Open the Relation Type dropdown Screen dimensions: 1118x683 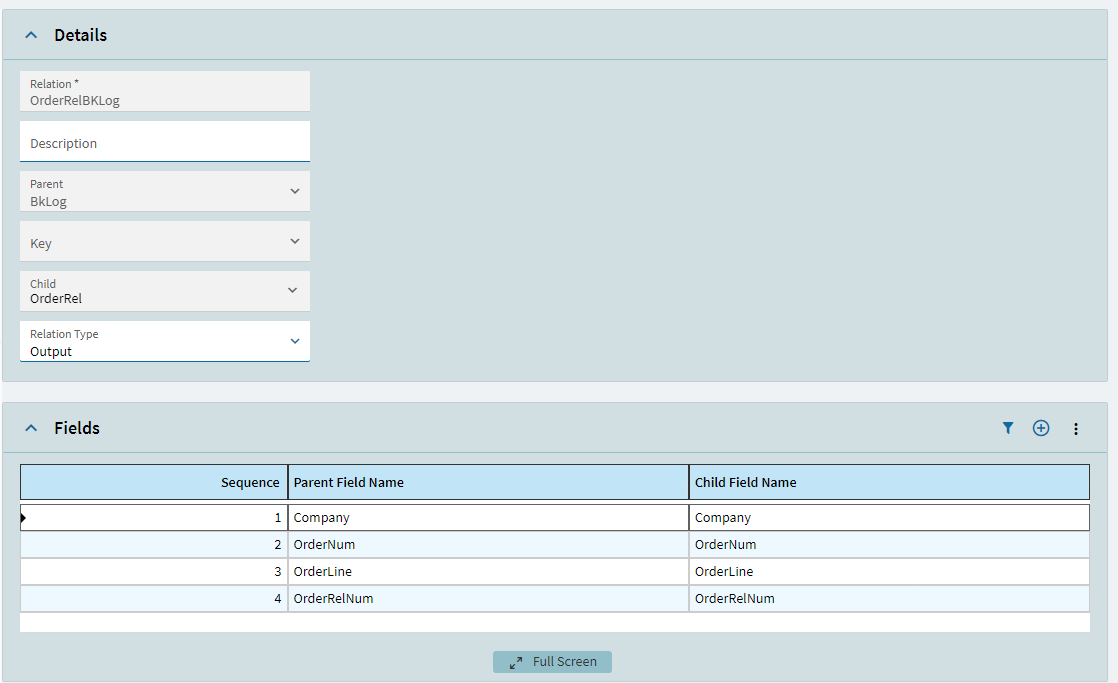295,340
